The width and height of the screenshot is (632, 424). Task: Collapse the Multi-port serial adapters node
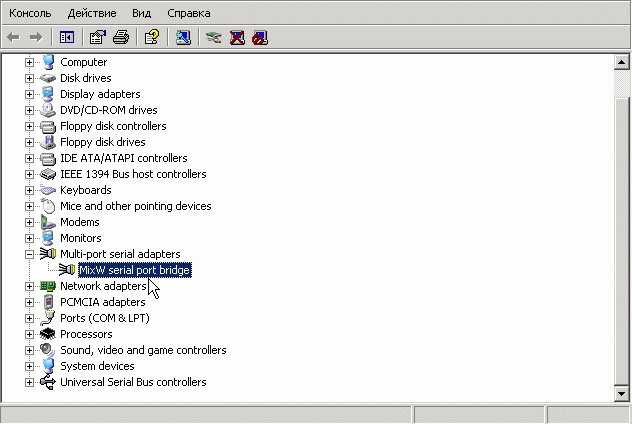29,254
